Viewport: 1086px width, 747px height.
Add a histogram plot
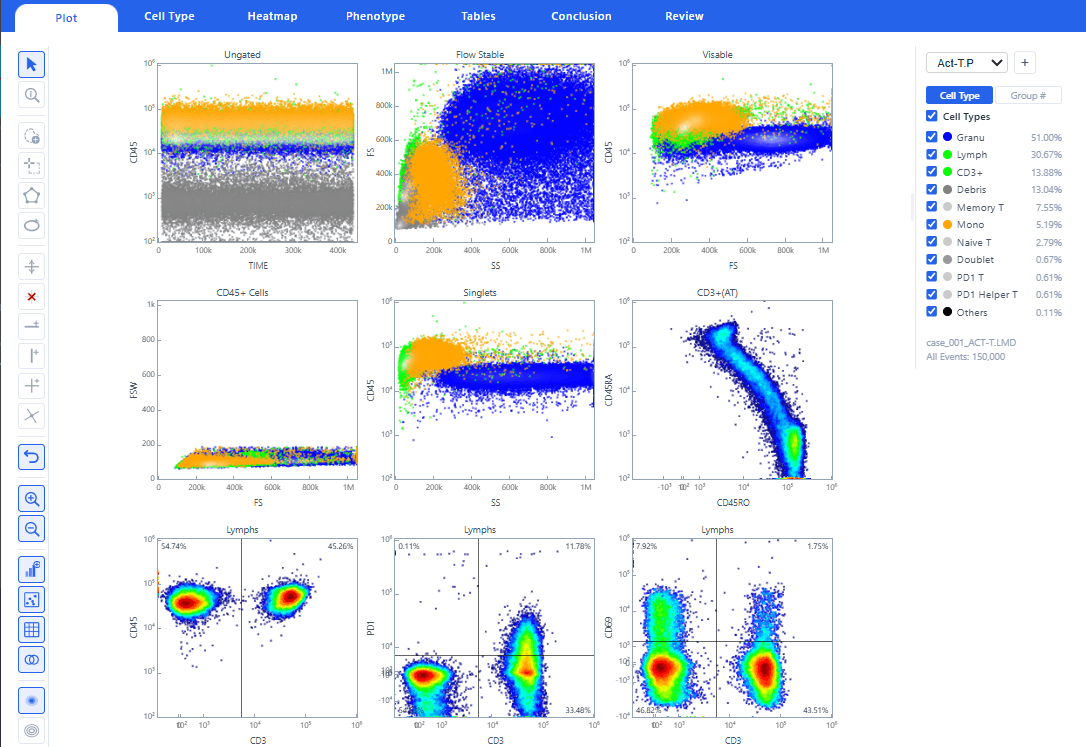[x=31, y=570]
